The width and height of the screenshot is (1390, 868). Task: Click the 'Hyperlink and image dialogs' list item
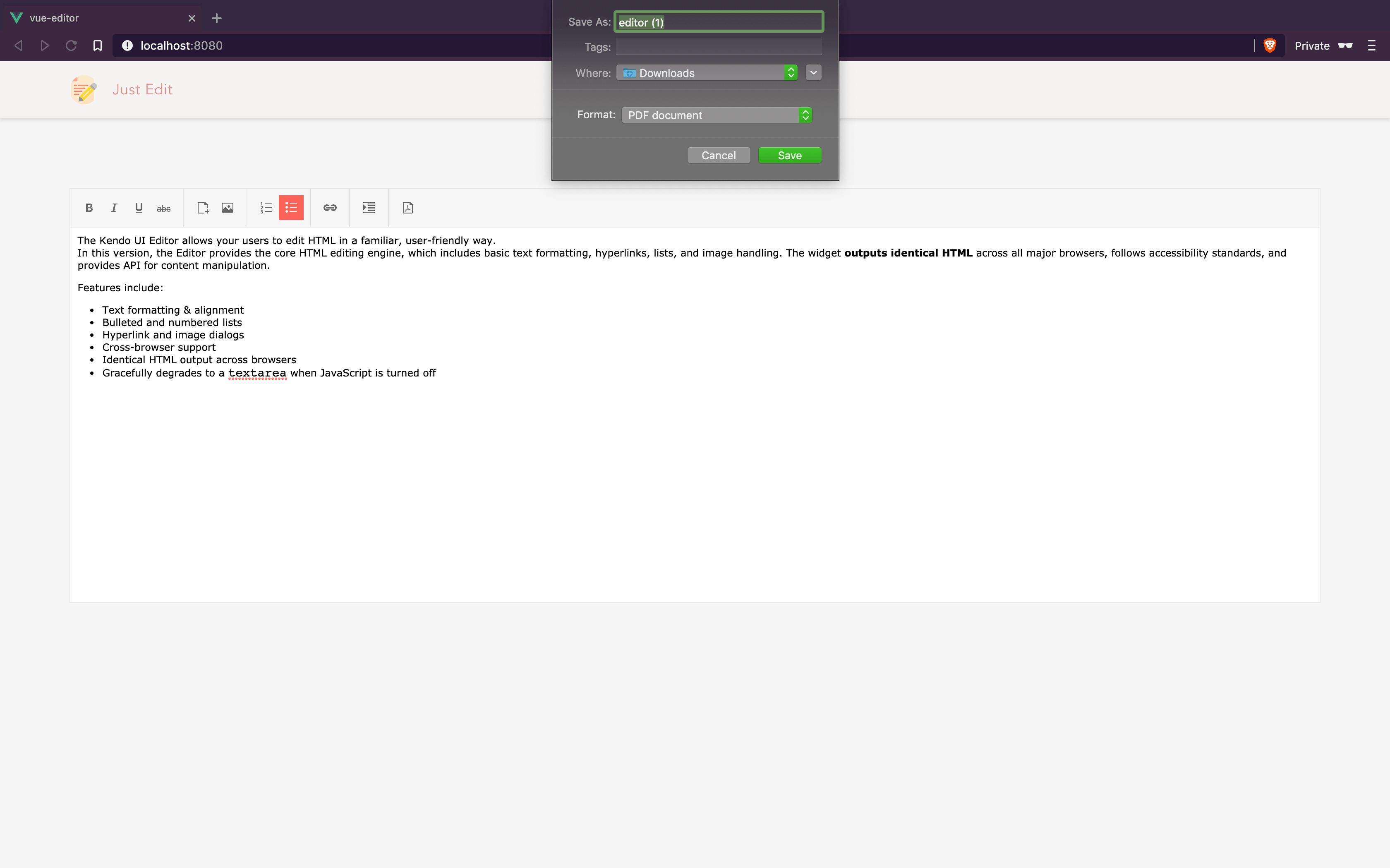[x=173, y=335]
